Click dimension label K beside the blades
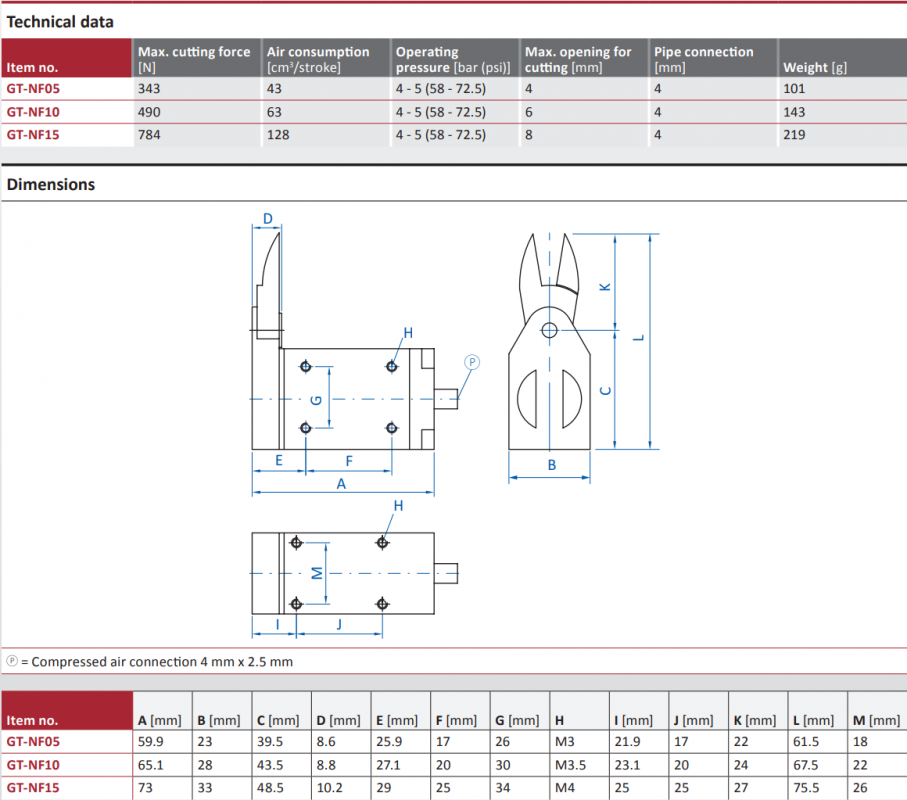The height and width of the screenshot is (800, 907). (605, 287)
